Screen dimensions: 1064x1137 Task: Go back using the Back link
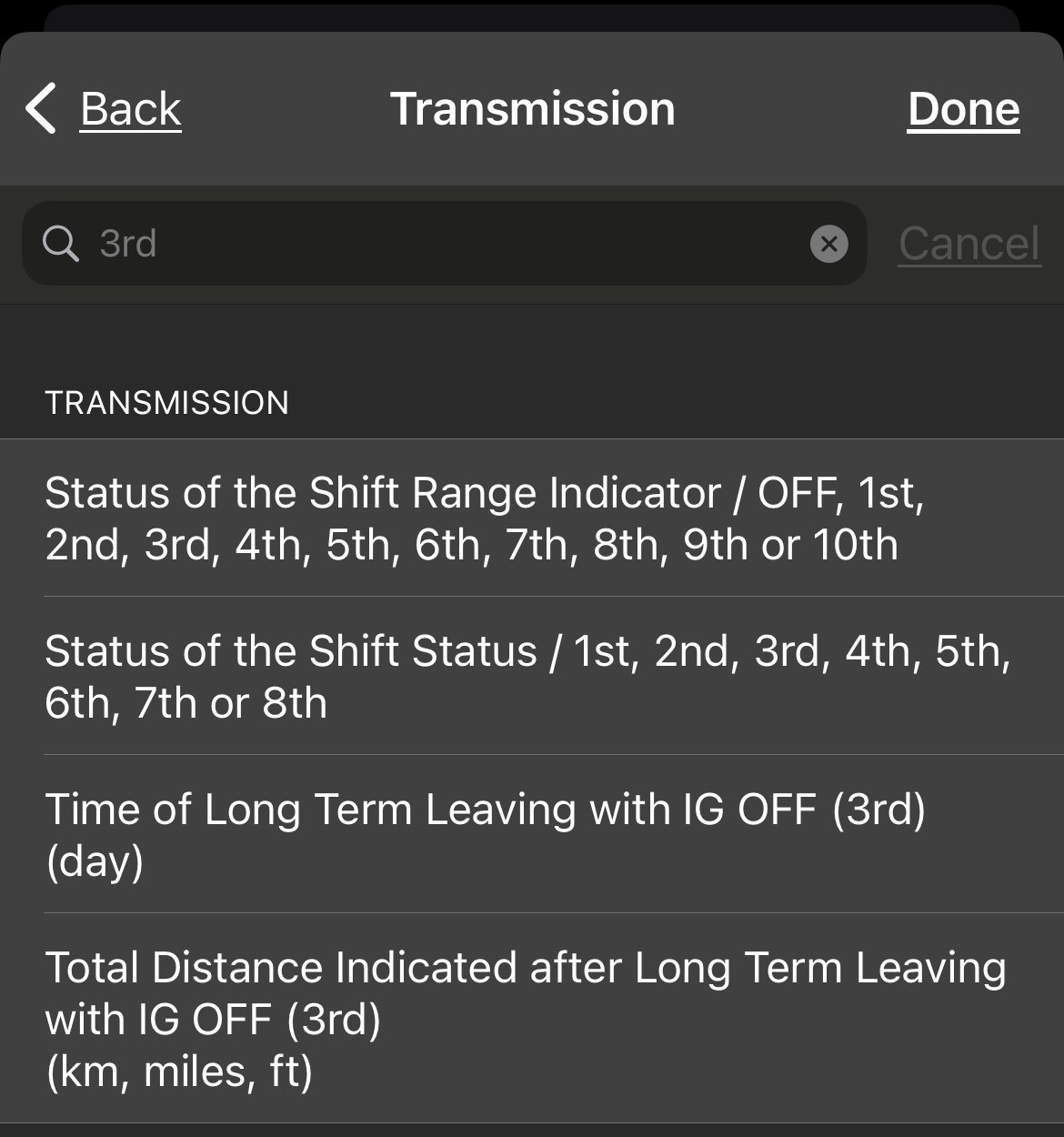(130, 109)
